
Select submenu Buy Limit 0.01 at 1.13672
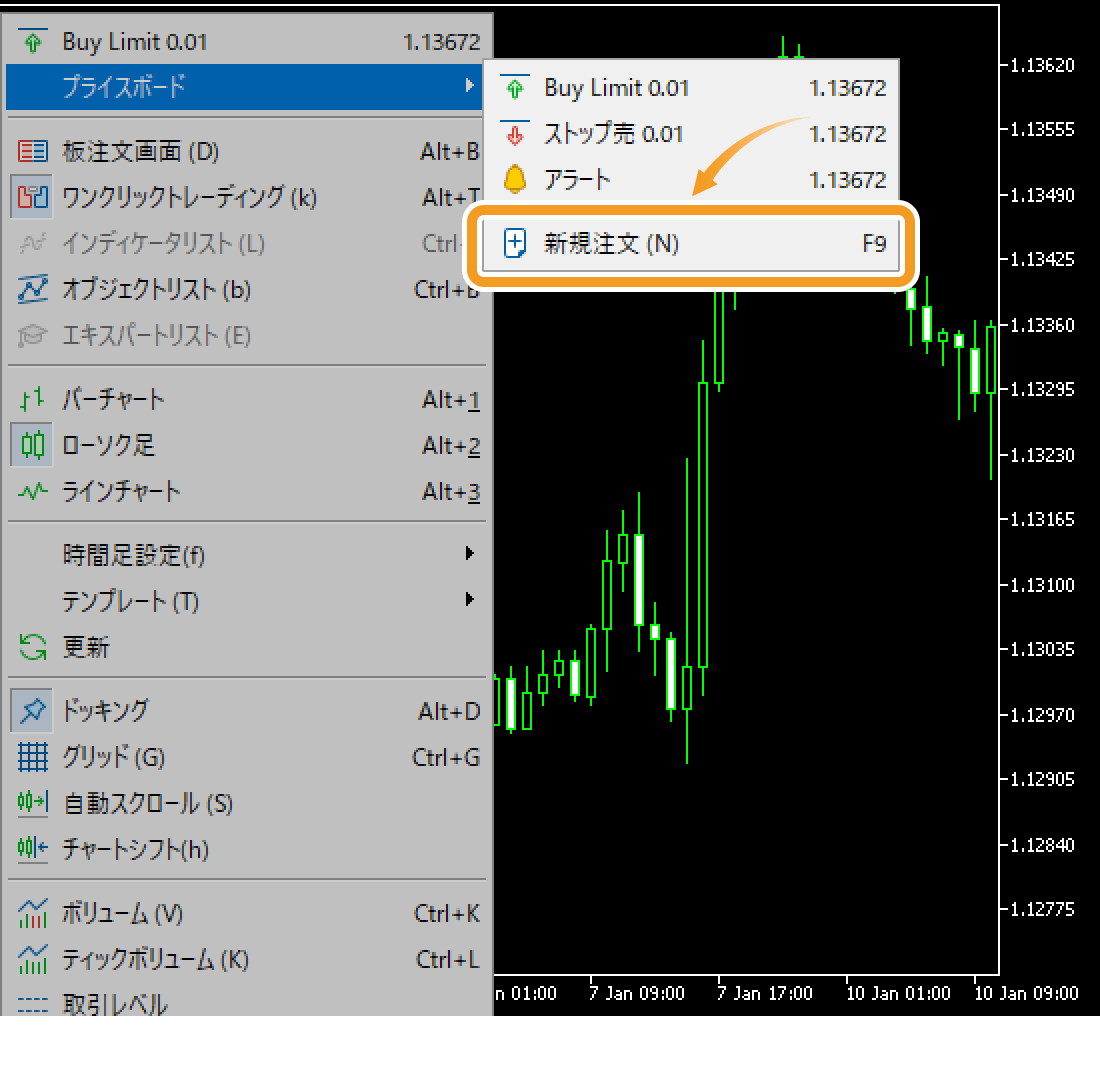pos(692,88)
